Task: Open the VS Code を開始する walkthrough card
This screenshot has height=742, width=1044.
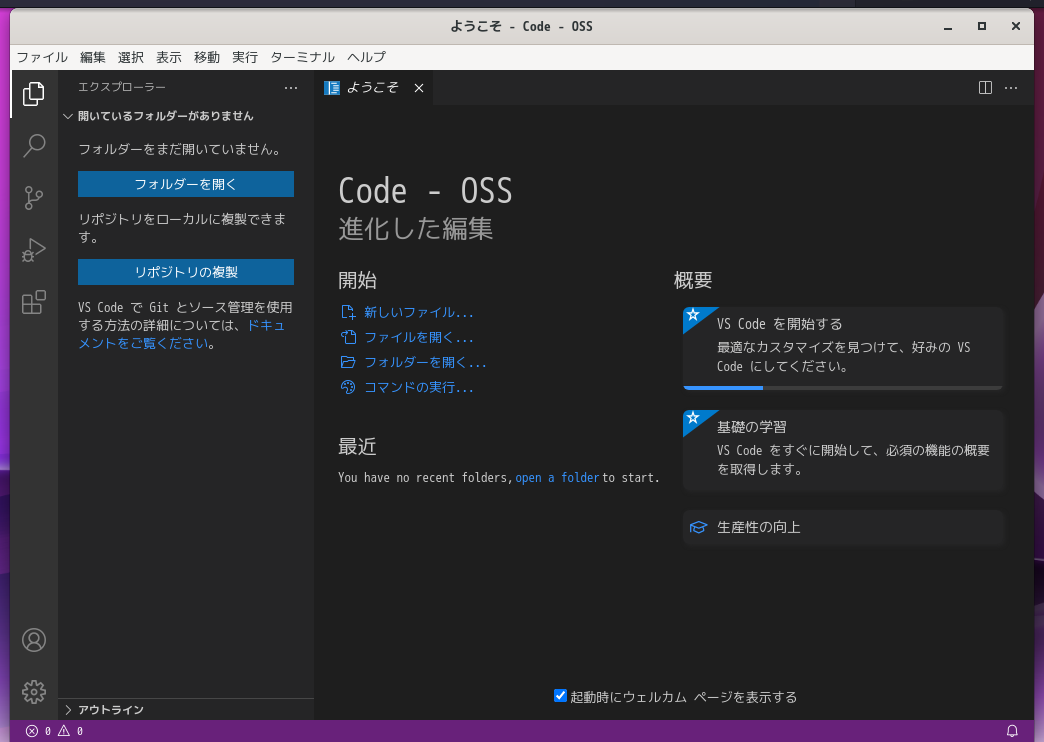Action: tap(843, 348)
